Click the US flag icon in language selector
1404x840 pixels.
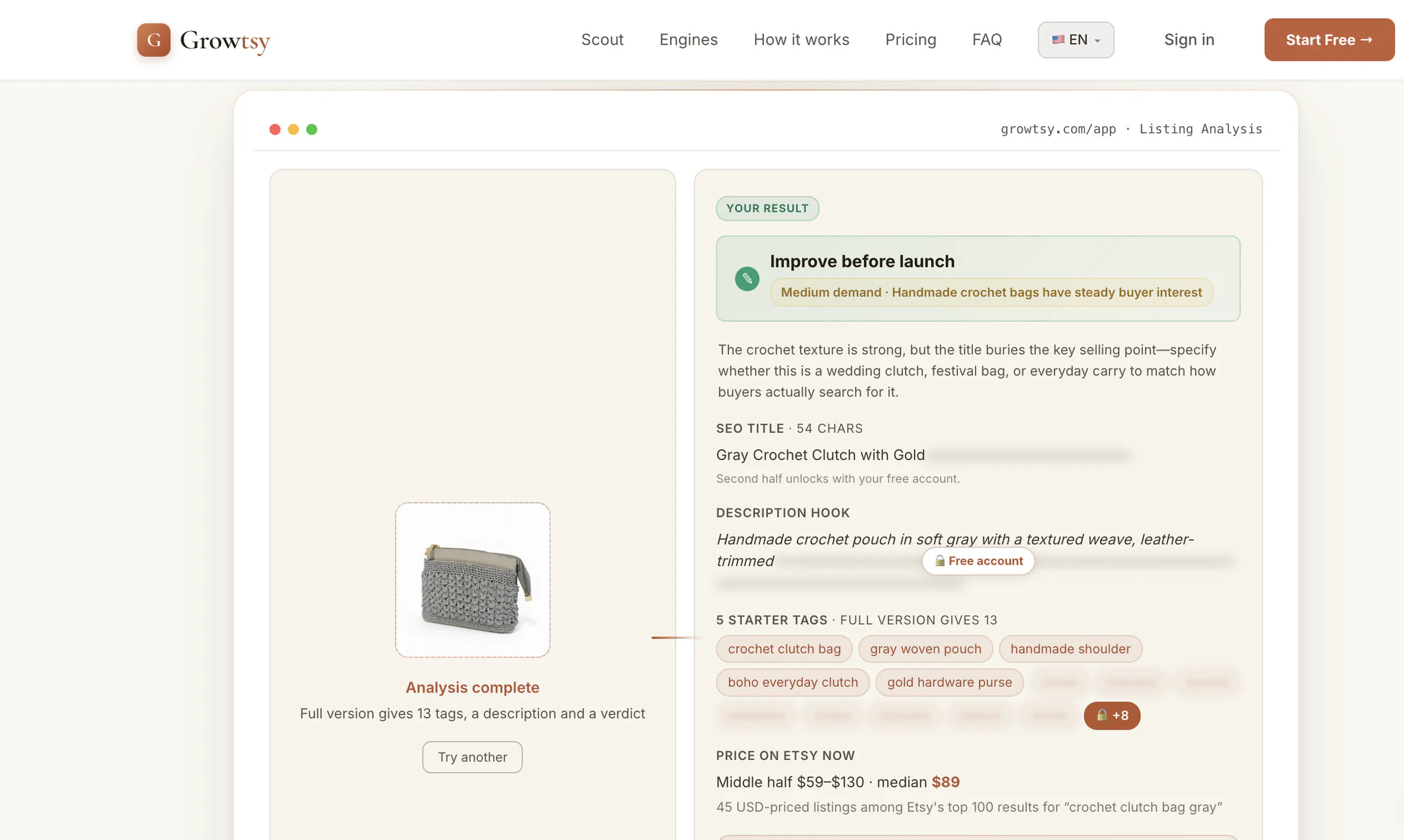tap(1057, 40)
